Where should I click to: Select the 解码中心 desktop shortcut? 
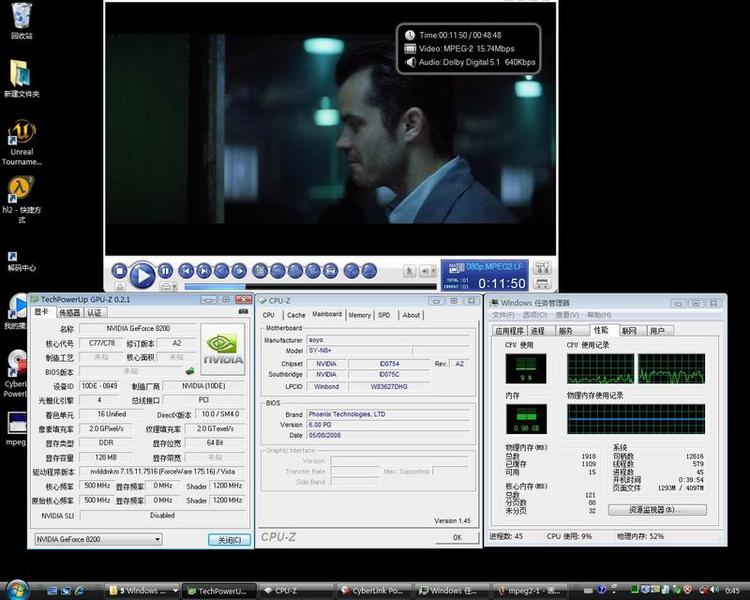pyautogui.click(x=21, y=261)
